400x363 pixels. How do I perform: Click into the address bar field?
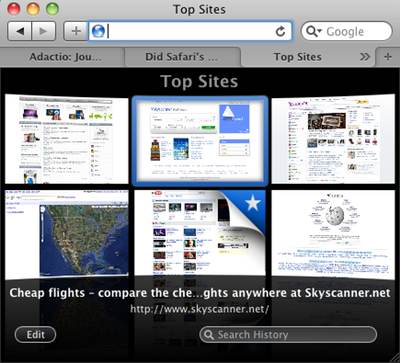pyautogui.click(x=190, y=31)
